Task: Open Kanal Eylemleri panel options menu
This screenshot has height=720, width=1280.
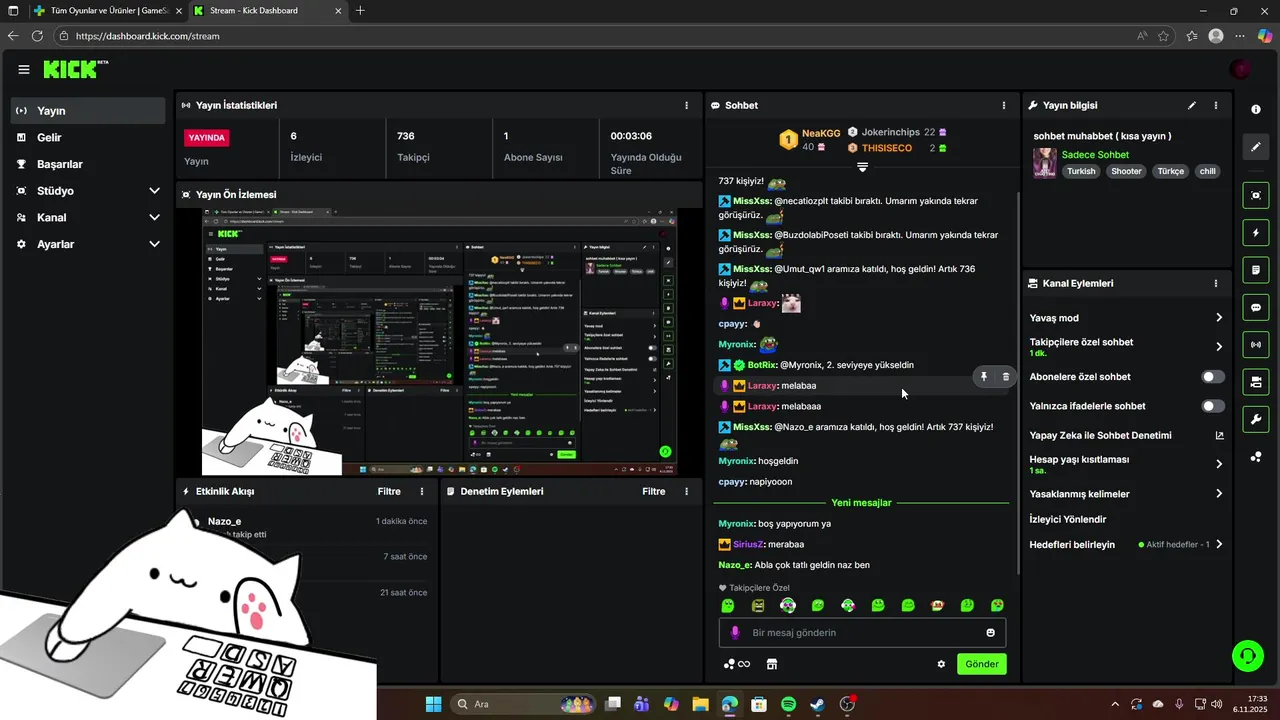Action: pos(1216,283)
